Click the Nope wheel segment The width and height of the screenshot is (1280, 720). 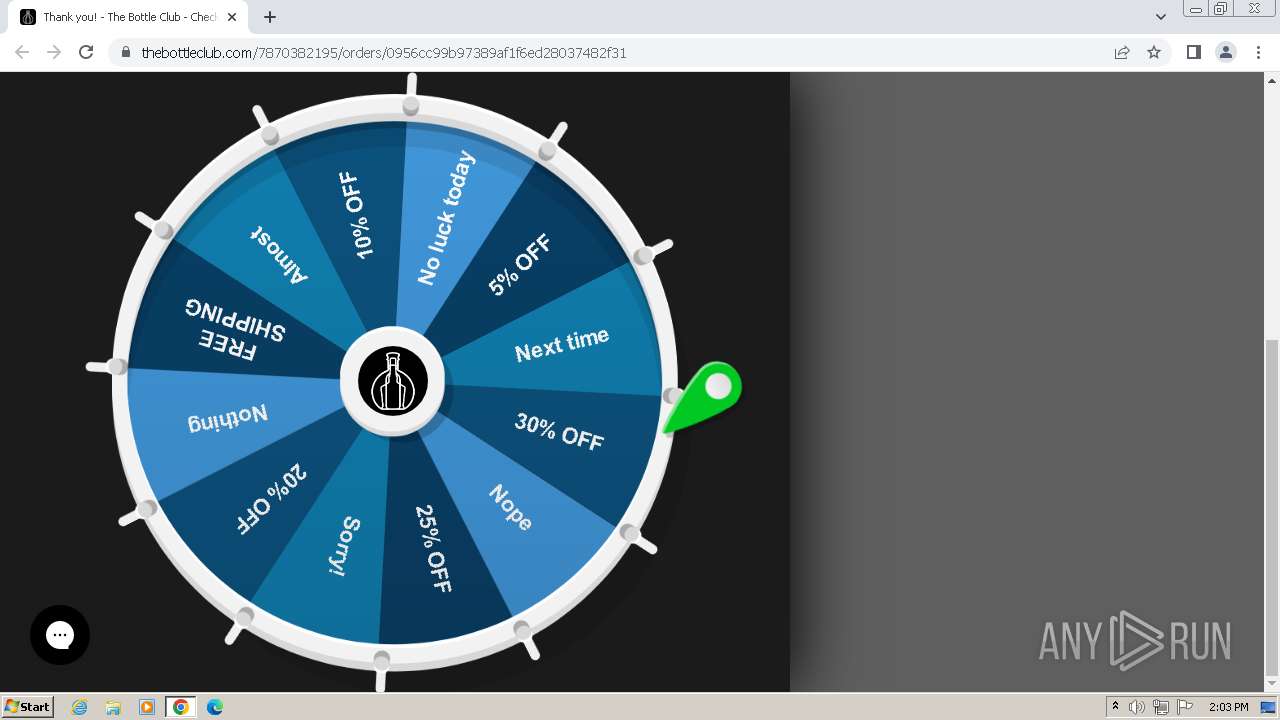click(x=511, y=508)
